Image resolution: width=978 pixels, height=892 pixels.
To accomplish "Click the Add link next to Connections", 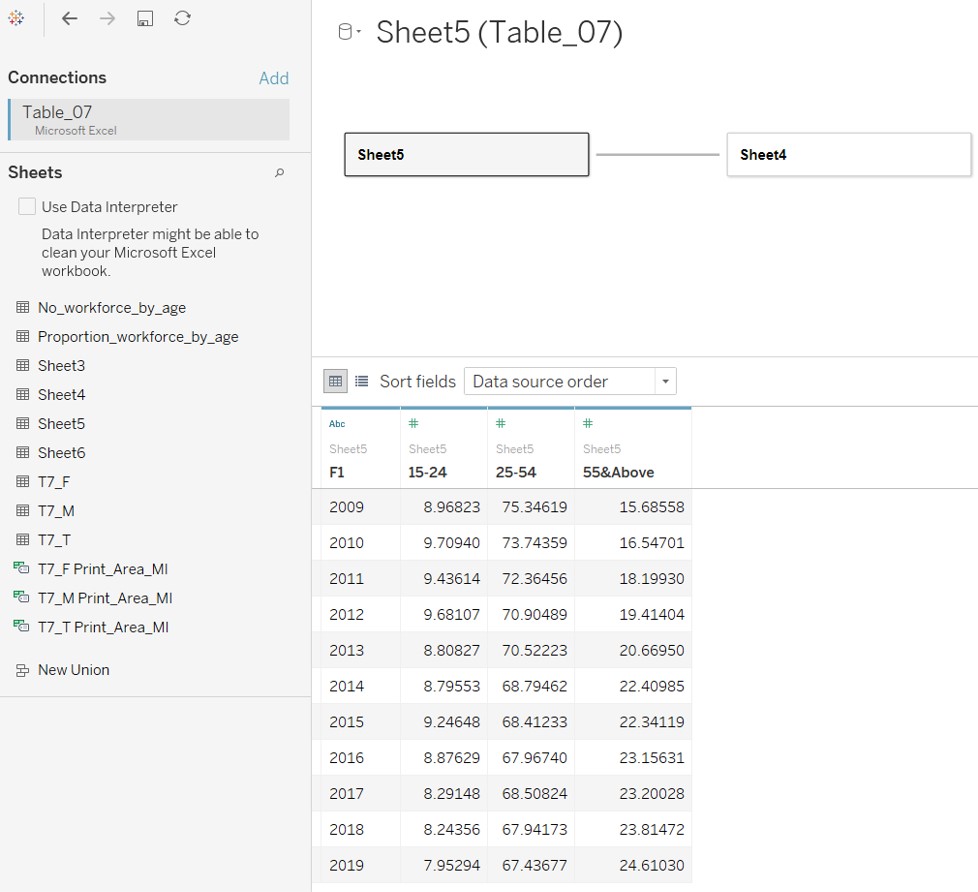I will (x=273, y=77).
